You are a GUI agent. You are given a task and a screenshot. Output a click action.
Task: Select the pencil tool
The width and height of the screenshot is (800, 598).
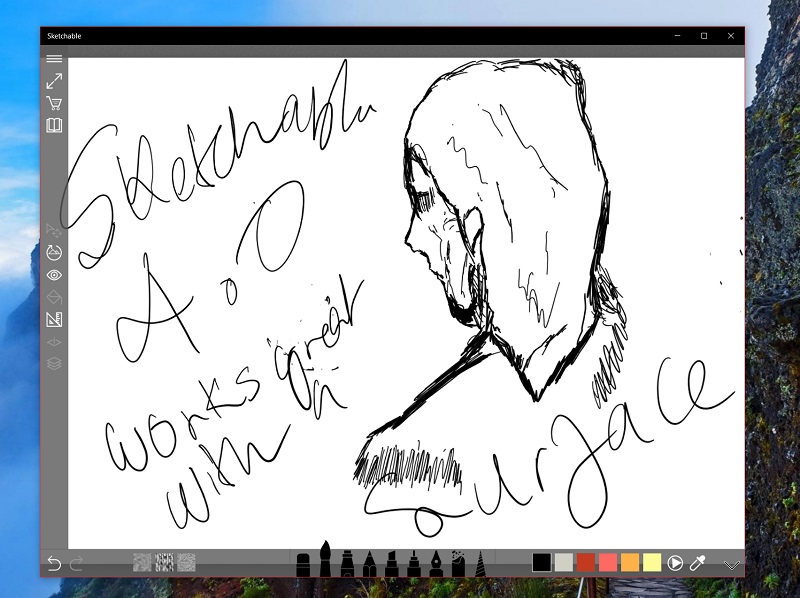[x=369, y=563]
